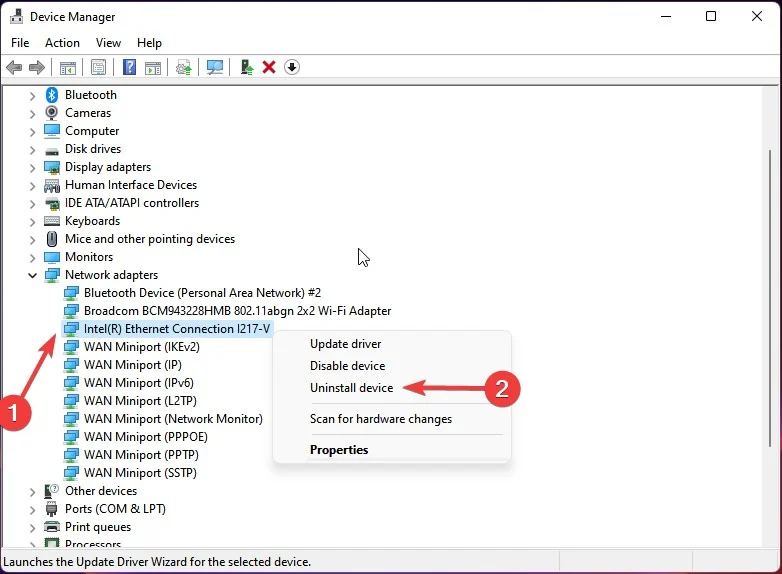Select Intel(R) Ethernet Connection I217-V
The image size is (782, 574).
(x=177, y=329)
